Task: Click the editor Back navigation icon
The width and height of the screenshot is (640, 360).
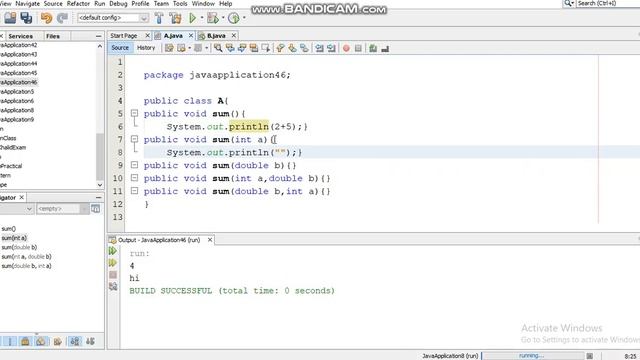Action: [x=181, y=48]
